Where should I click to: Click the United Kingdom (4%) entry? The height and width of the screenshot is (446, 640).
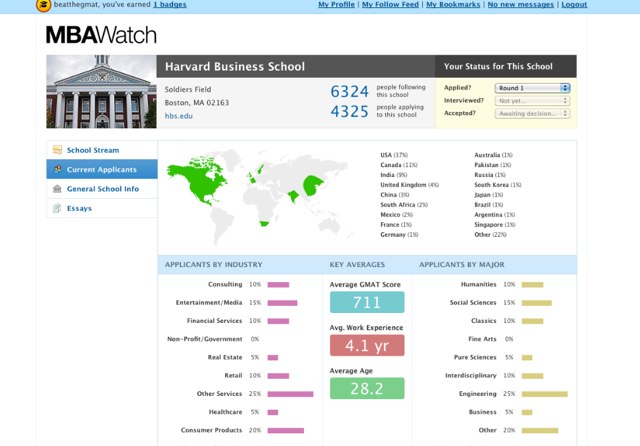(x=409, y=185)
